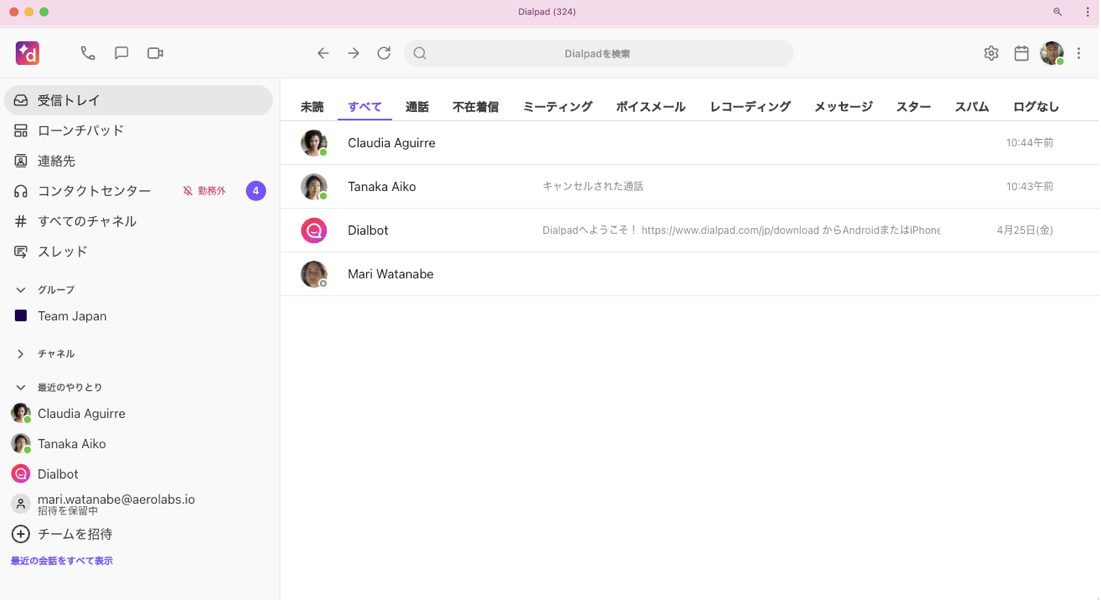Click Claudia Aguirre avatar in inbox list

tap(314, 143)
